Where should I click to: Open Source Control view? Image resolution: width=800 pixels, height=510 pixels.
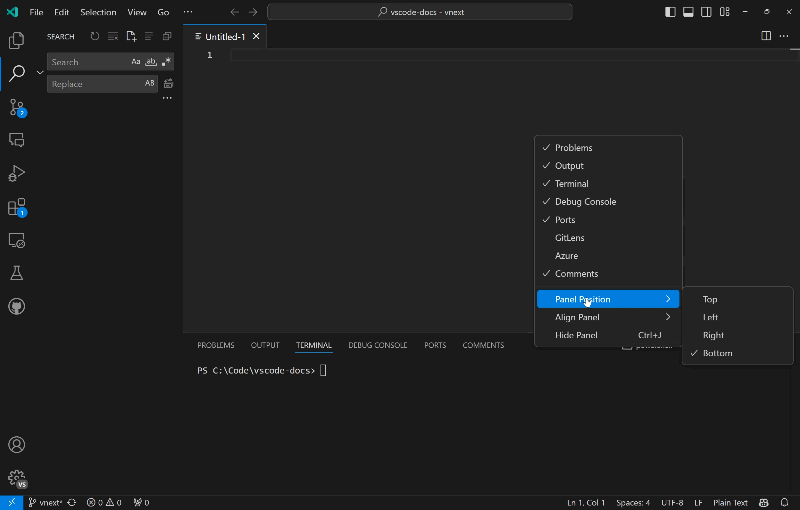coord(16,107)
